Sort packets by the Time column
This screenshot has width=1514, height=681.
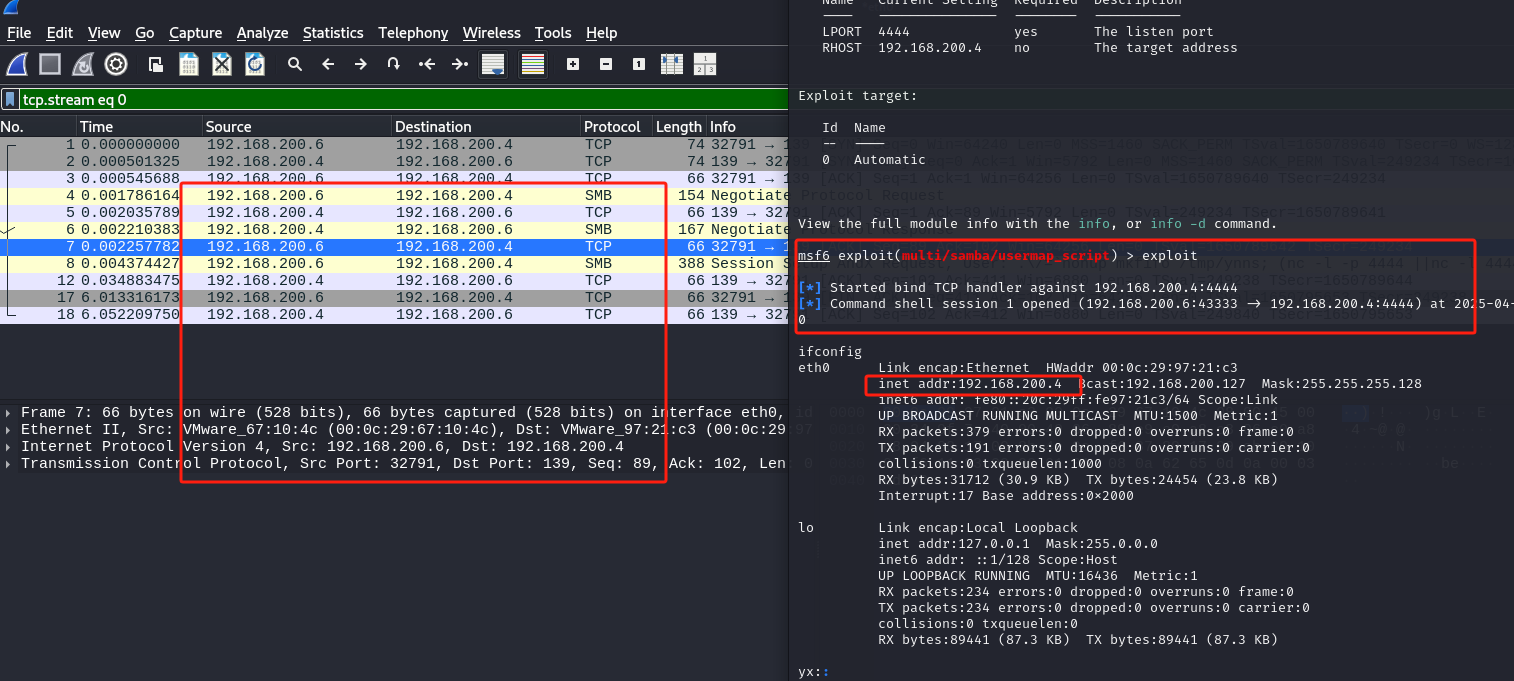(139, 127)
